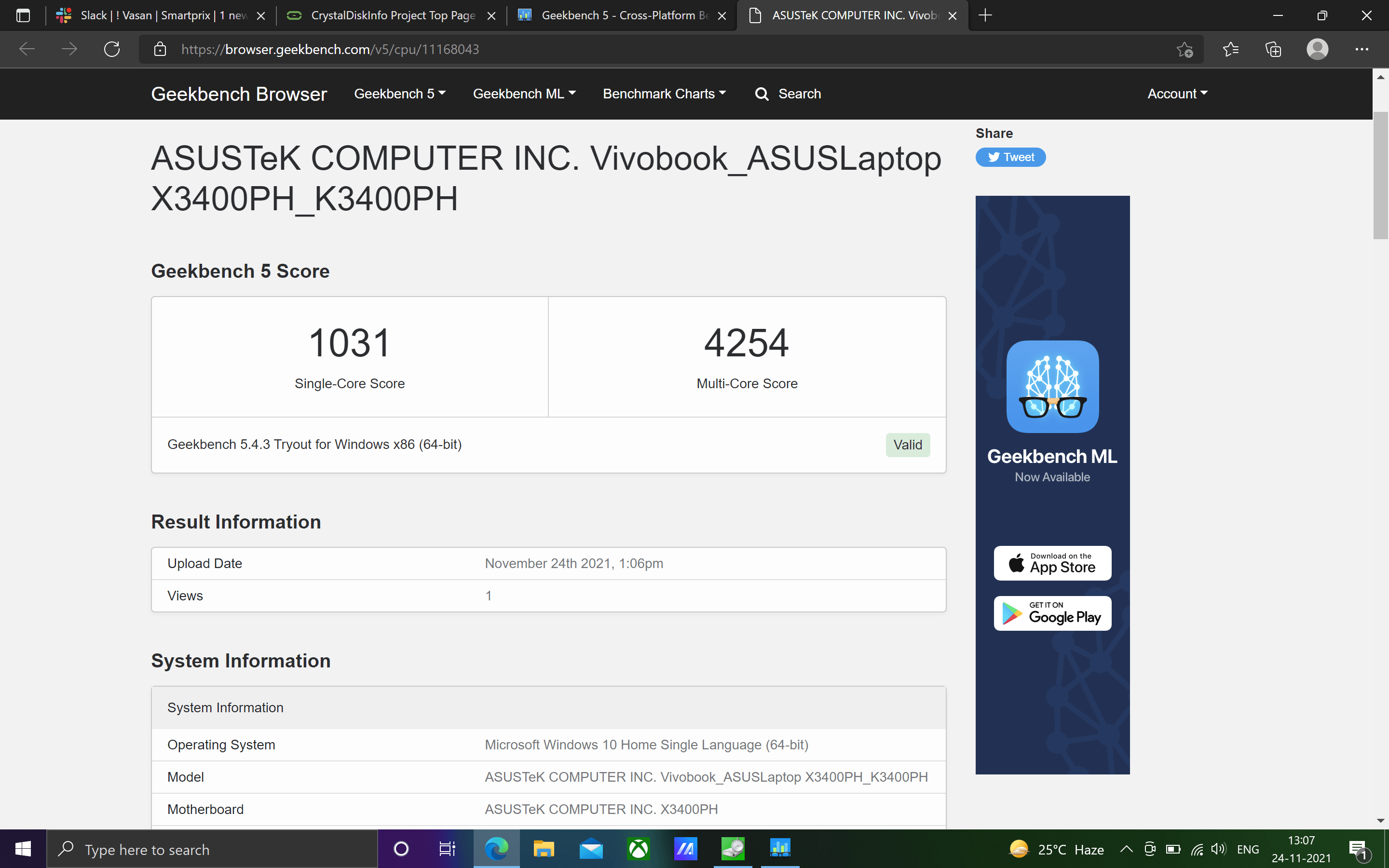The width and height of the screenshot is (1389, 868).
Task: Click the Geekbench Browser home link
Action: (239, 94)
